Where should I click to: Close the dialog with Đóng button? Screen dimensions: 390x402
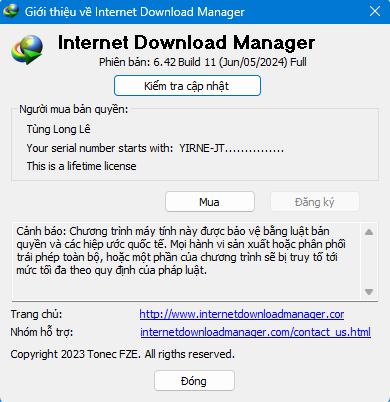click(x=194, y=381)
